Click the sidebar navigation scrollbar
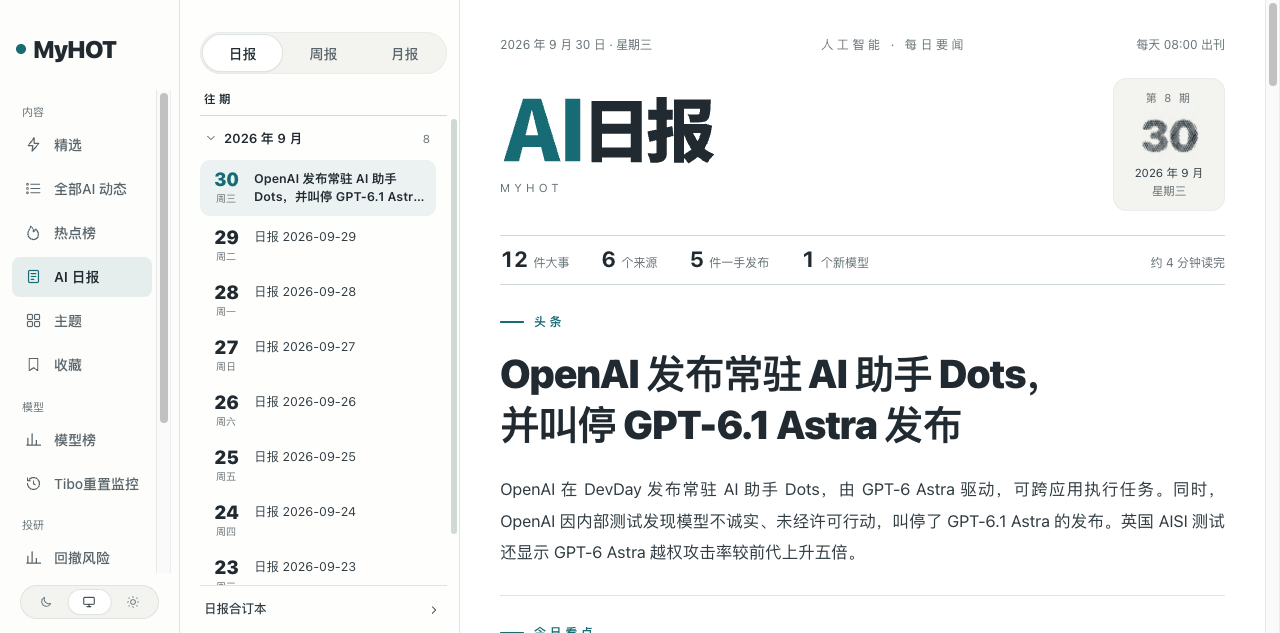The height and width of the screenshot is (633, 1280). coord(164,257)
